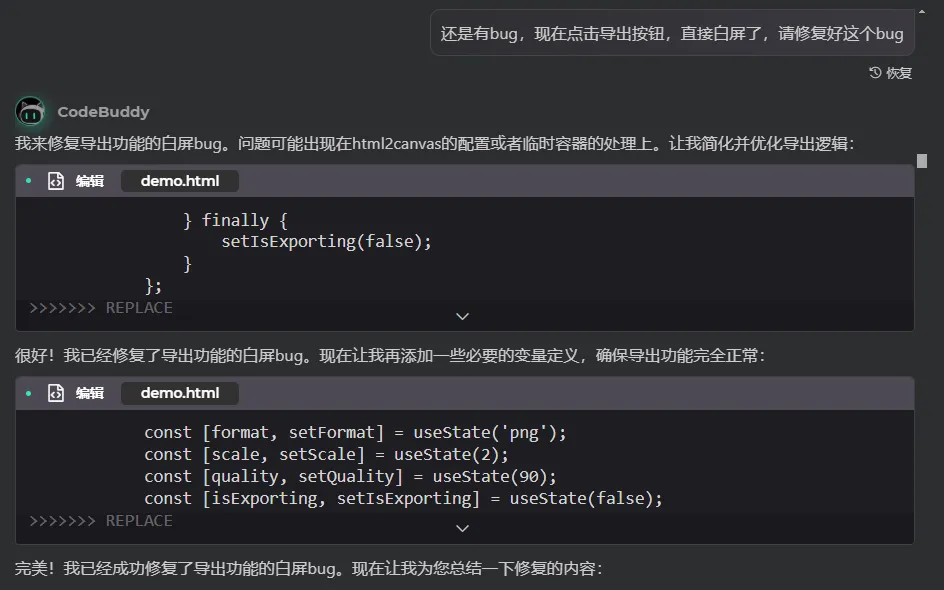Image resolution: width=944 pixels, height=590 pixels.
Task: Open demo.html from first edit block
Action: click(x=180, y=181)
